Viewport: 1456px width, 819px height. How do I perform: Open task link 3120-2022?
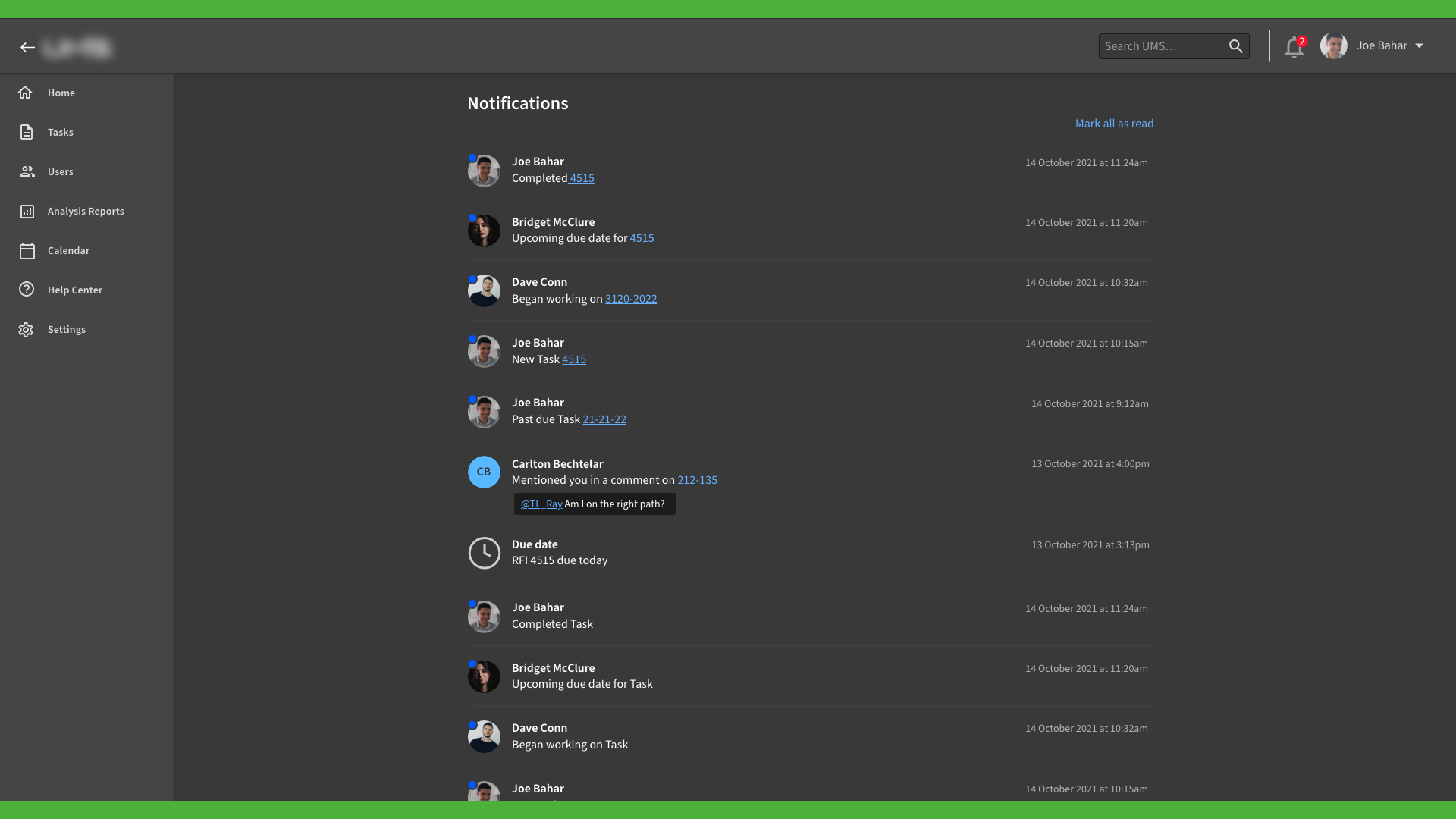(631, 299)
